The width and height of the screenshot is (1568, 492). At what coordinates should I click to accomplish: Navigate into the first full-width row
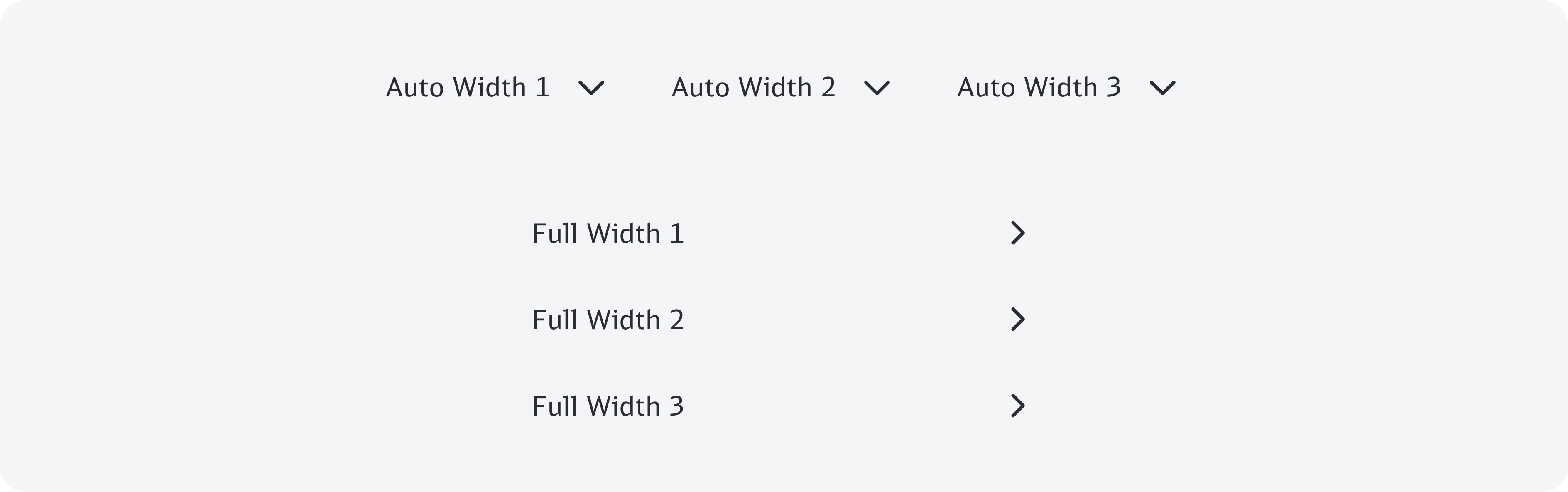tap(779, 234)
